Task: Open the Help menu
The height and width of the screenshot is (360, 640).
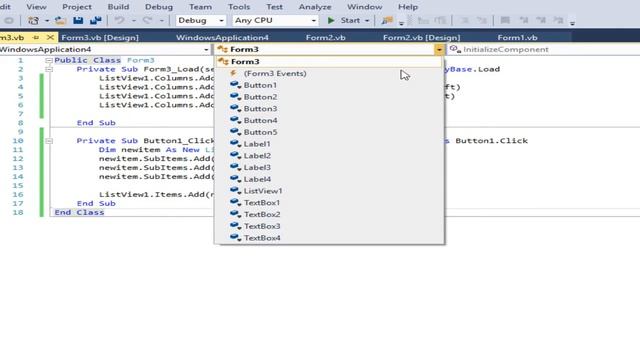Action: point(408,7)
